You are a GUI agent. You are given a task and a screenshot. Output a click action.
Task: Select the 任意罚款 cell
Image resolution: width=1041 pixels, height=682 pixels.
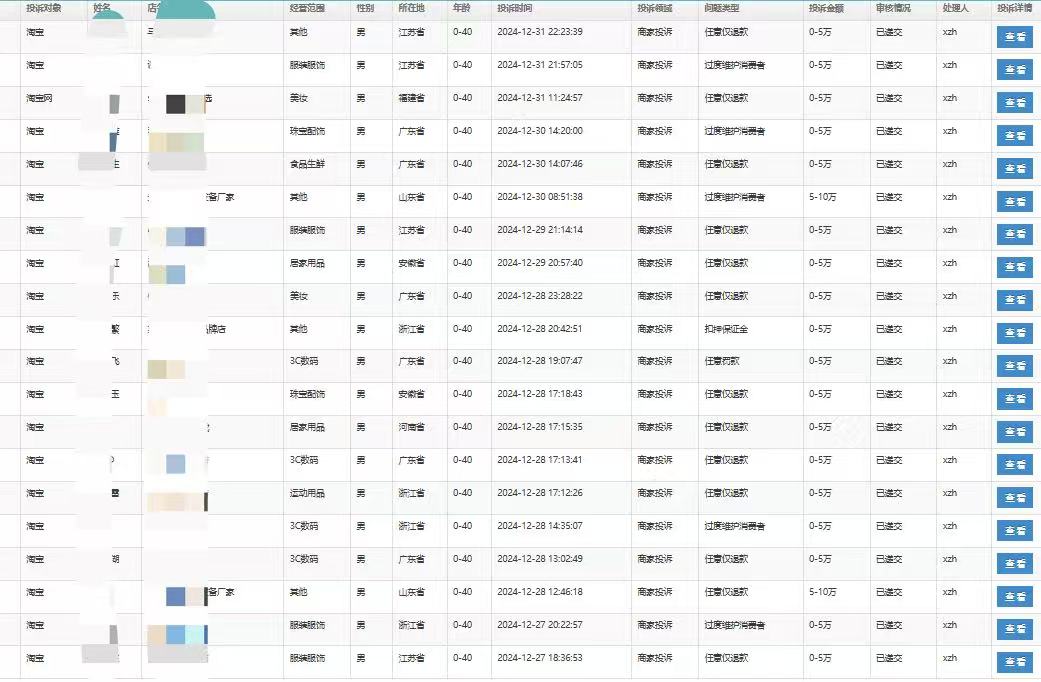[722, 361]
